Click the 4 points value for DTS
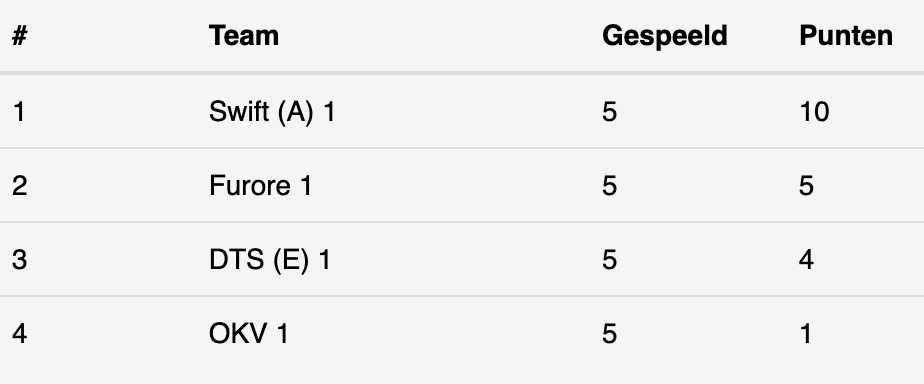Viewport: 924px width, 384px height. (806, 260)
